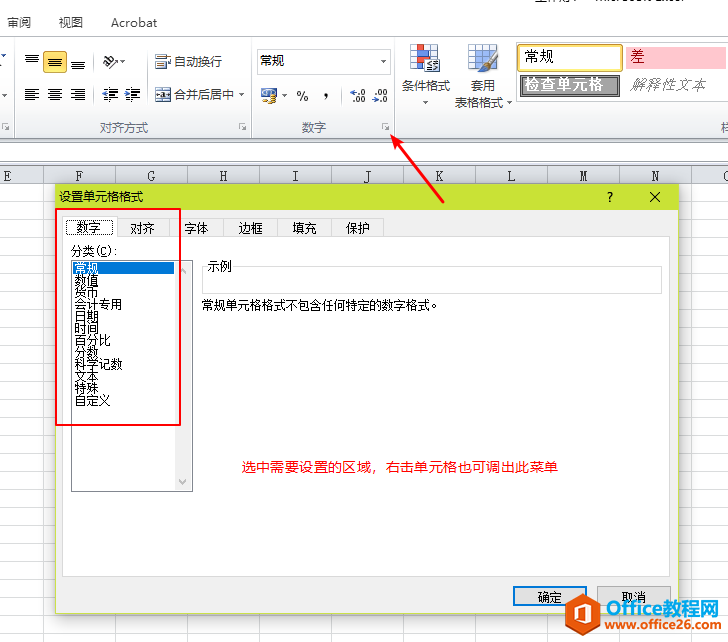Toggle the middle align button

point(55,62)
